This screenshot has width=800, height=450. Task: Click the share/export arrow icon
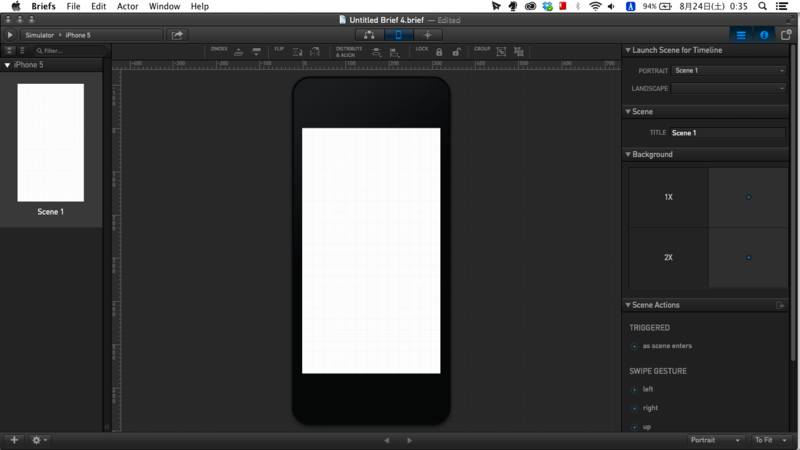coord(177,35)
